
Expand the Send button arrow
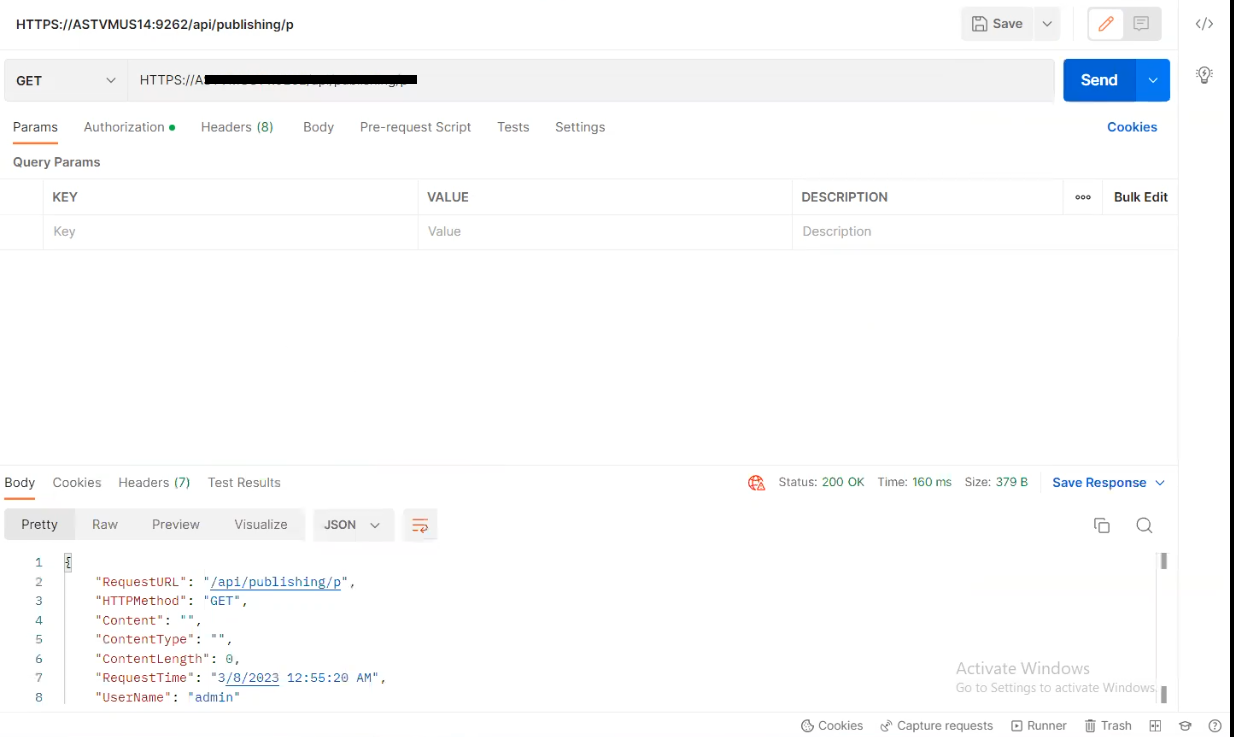click(x=1153, y=80)
